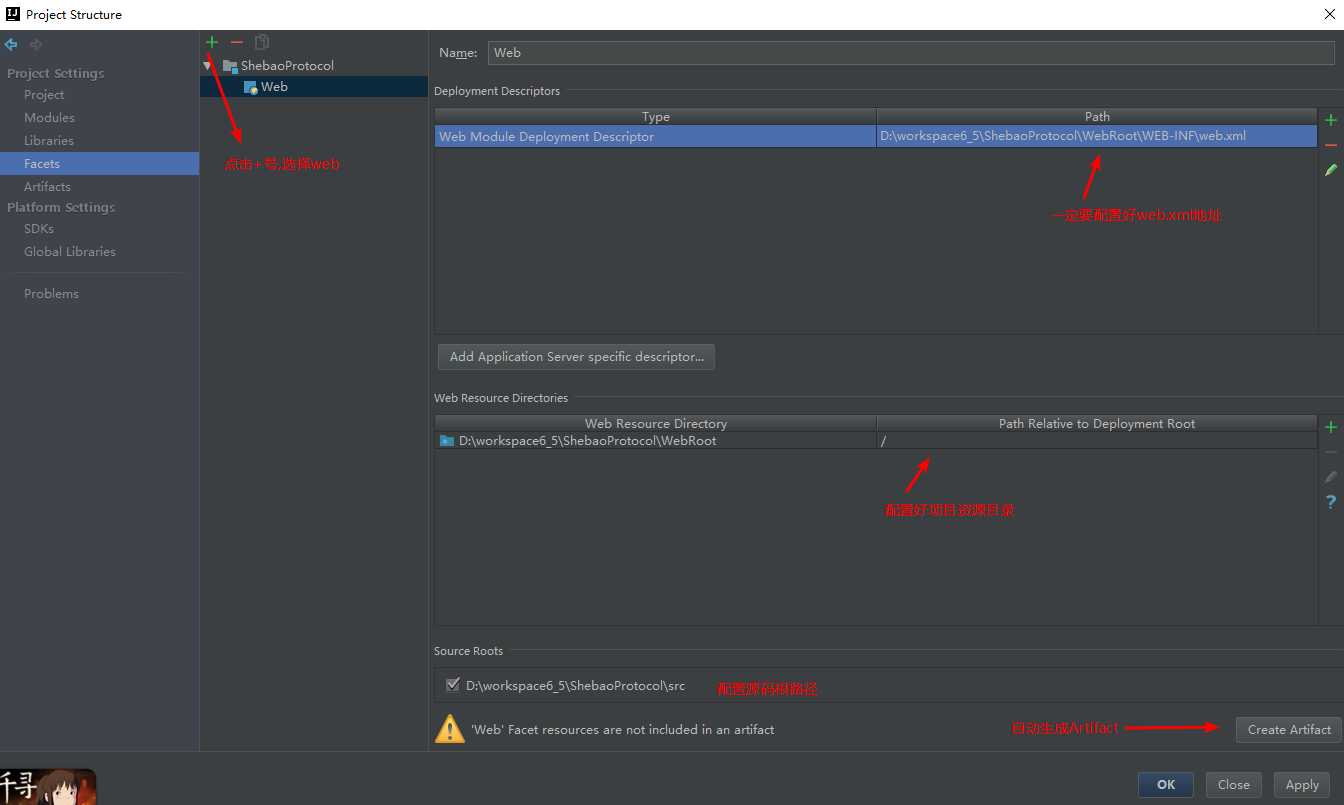Edit web resource directory pencil icon
This screenshot has width=1344, height=805.
1331,478
